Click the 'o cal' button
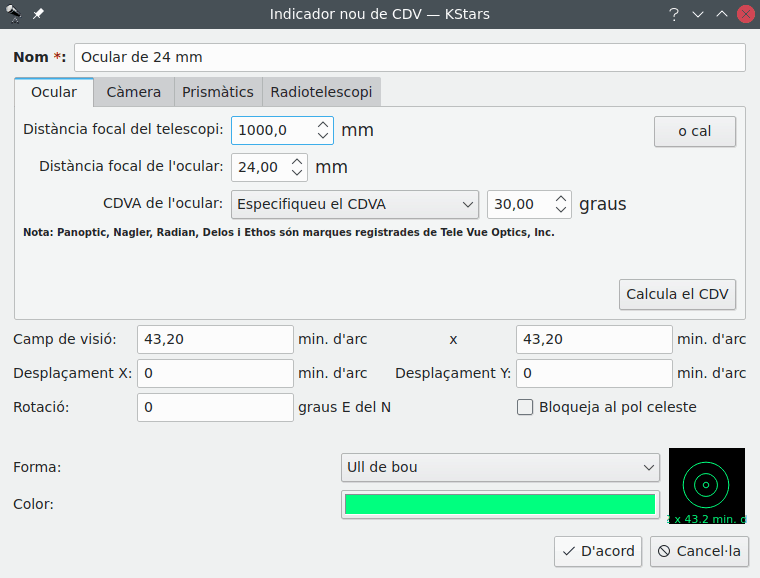 (x=694, y=131)
